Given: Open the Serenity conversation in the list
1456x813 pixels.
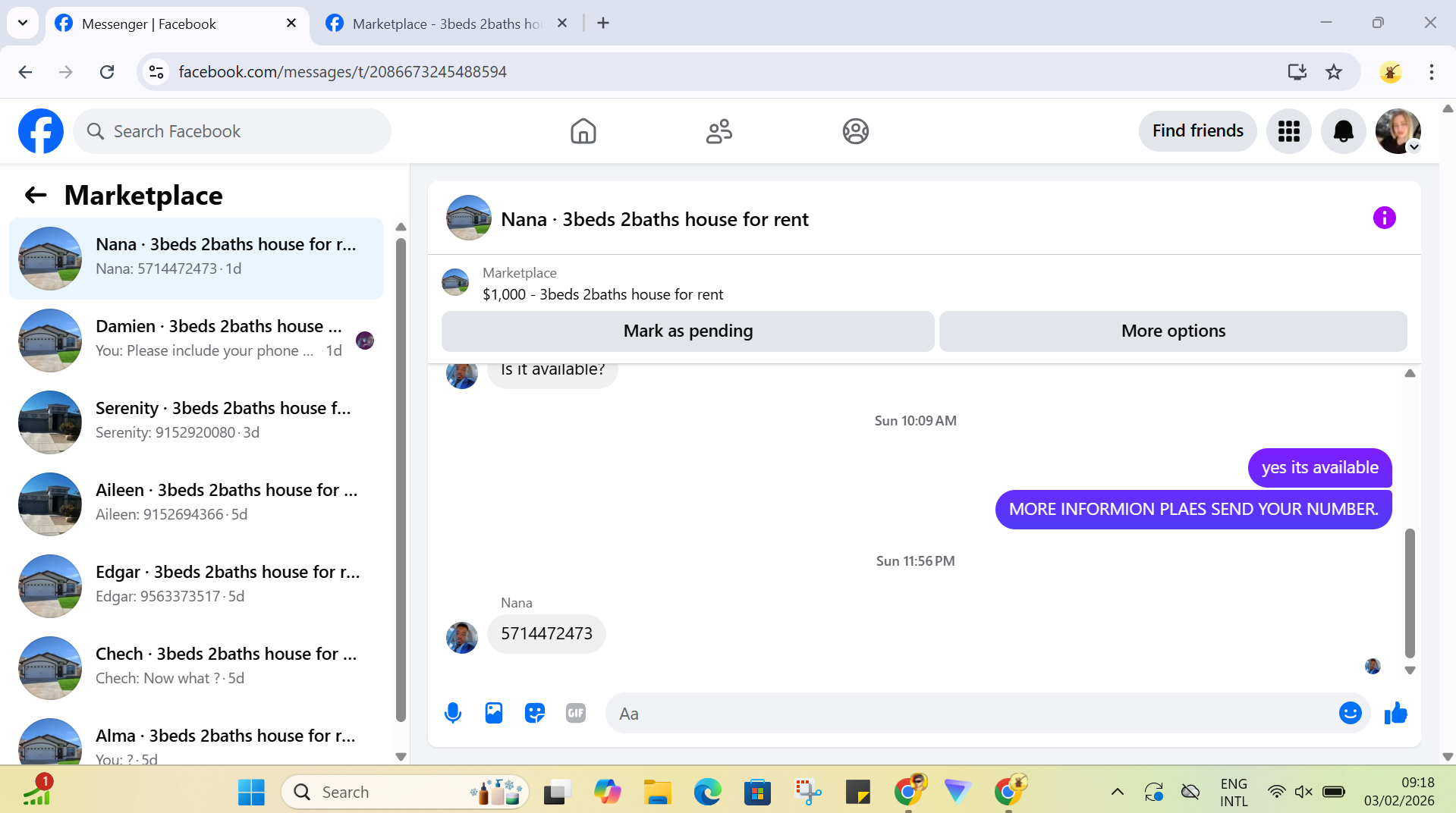Looking at the screenshot, I should [x=196, y=422].
